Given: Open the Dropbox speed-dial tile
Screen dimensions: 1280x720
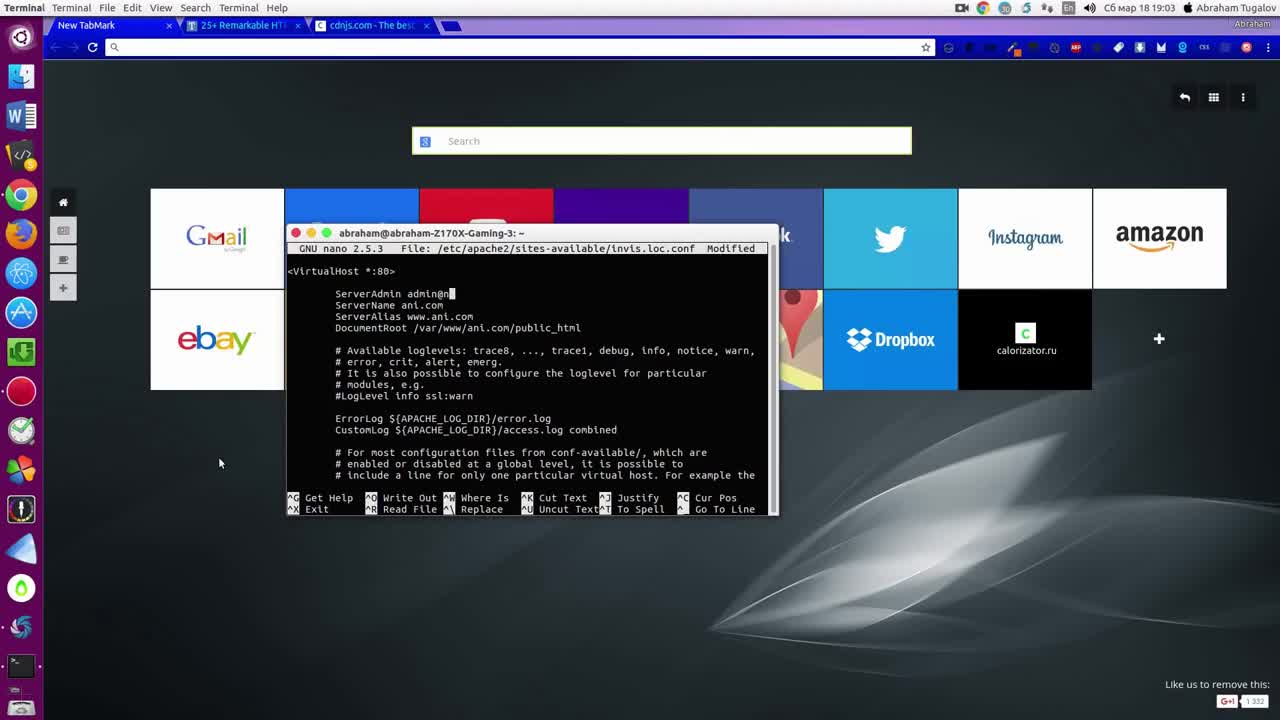Looking at the screenshot, I should [890, 340].
